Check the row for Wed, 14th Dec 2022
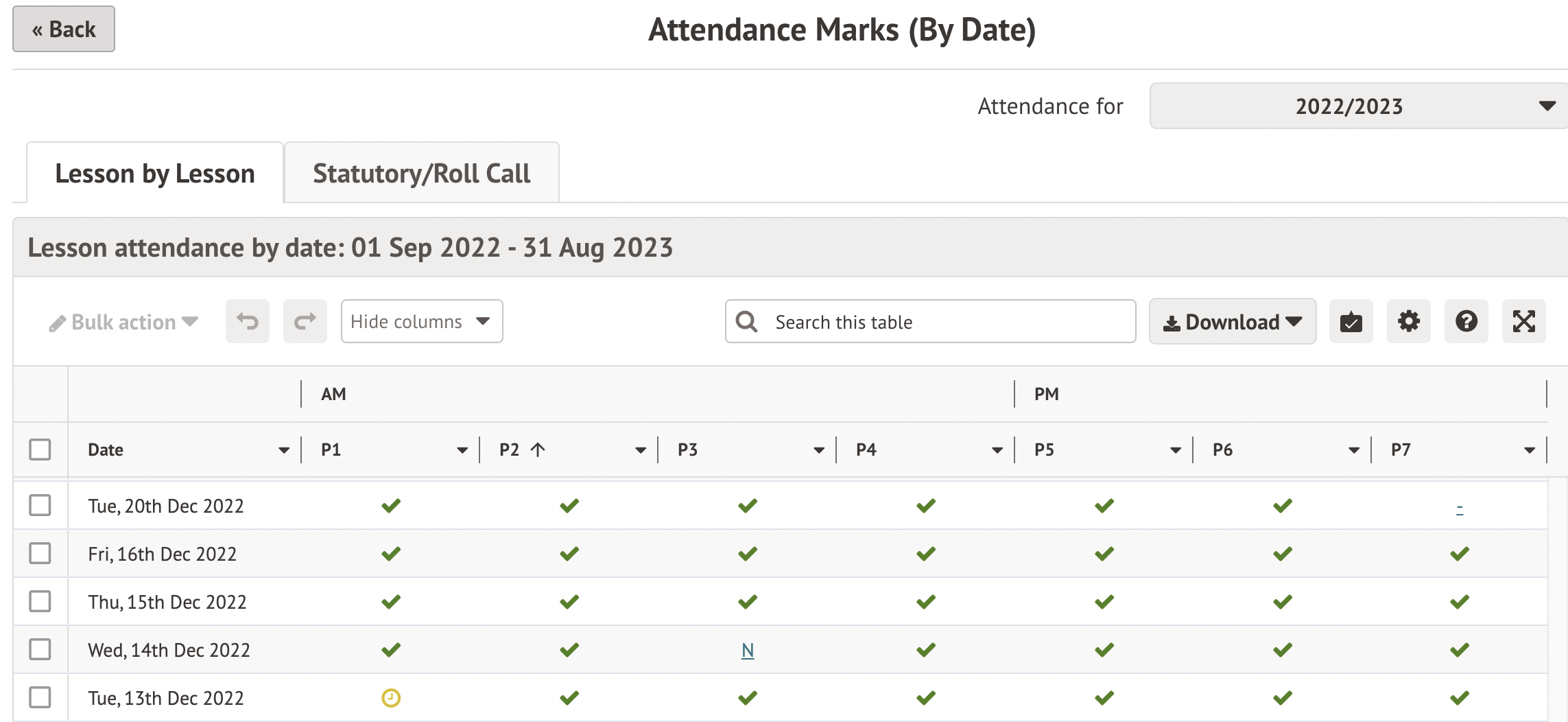The image size is (1568, 722). [x=40, y=649]
